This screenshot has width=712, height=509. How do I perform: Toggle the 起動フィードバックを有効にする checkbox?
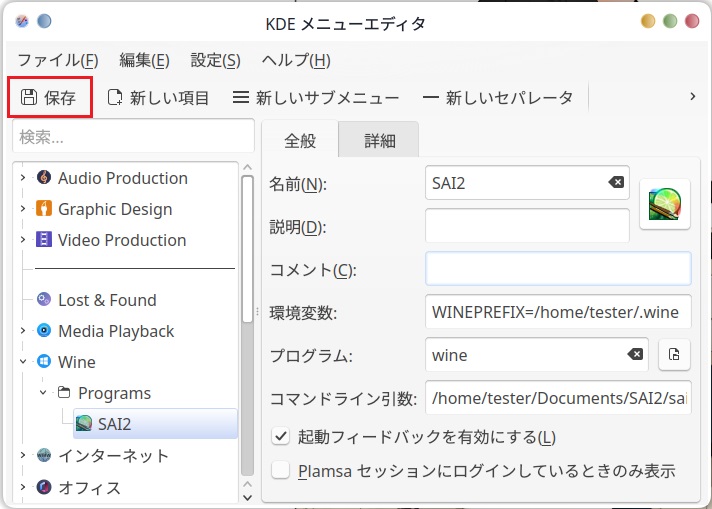click(281, 437)
